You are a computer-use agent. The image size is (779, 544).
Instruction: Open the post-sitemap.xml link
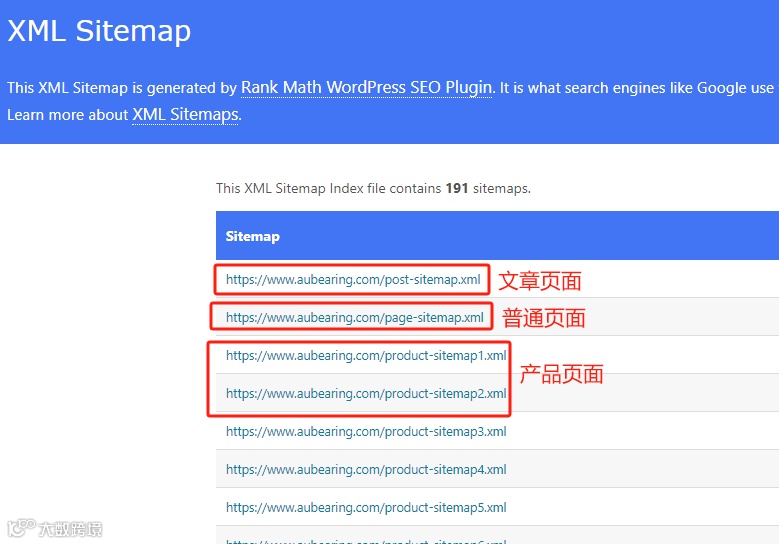tap(353, 279)
